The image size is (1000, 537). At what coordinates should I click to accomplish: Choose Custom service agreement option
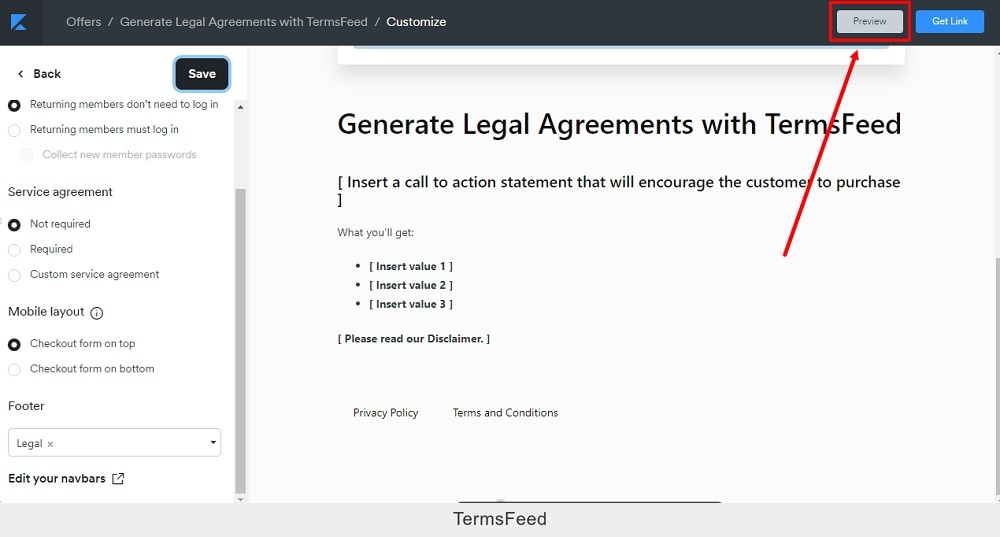click(14, 275)
